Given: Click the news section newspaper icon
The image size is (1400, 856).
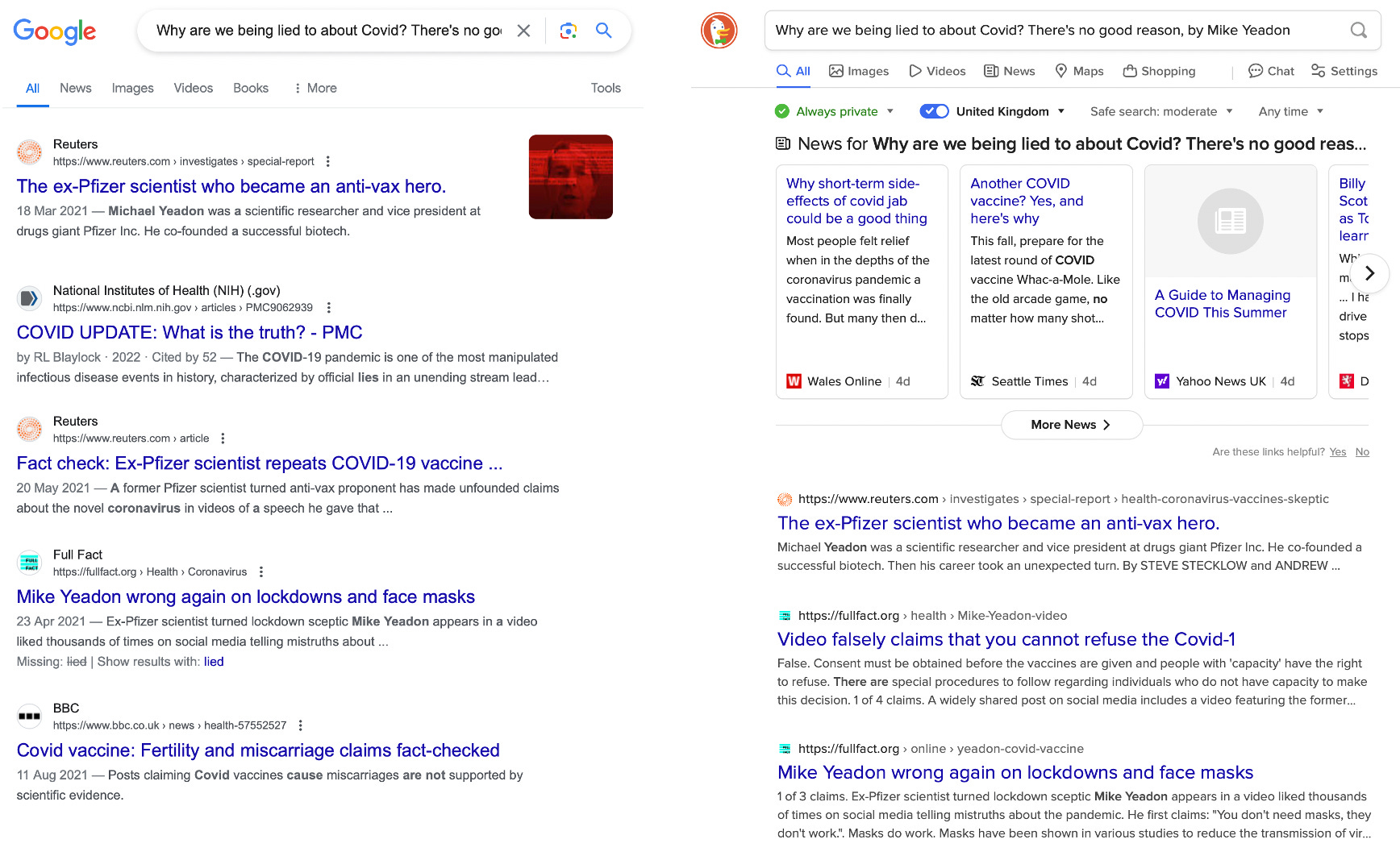Looking at the screenshot, I should 783,143.
